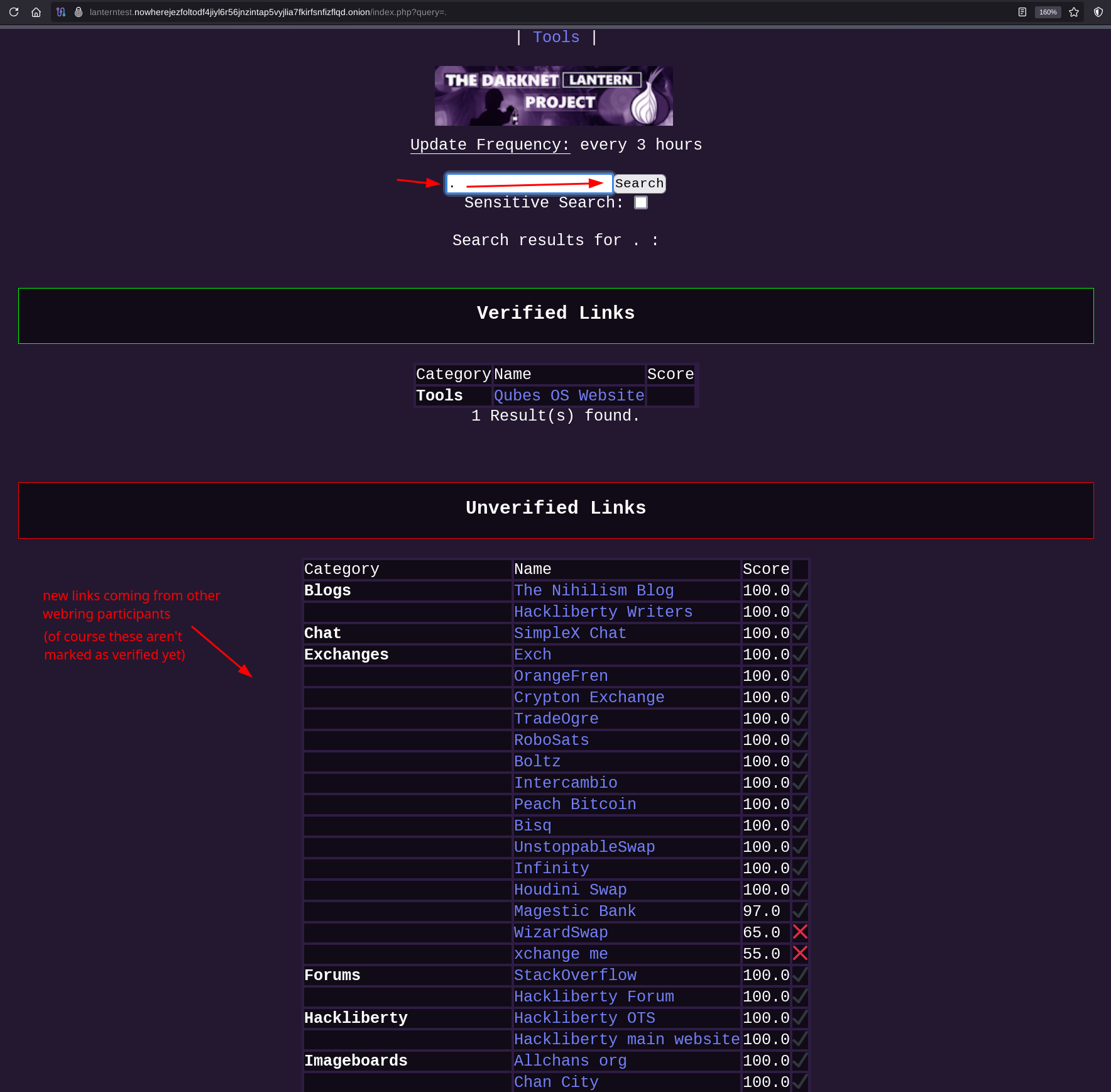Click the checkmark icon beside TradeOgre

[x=800, y=718]
